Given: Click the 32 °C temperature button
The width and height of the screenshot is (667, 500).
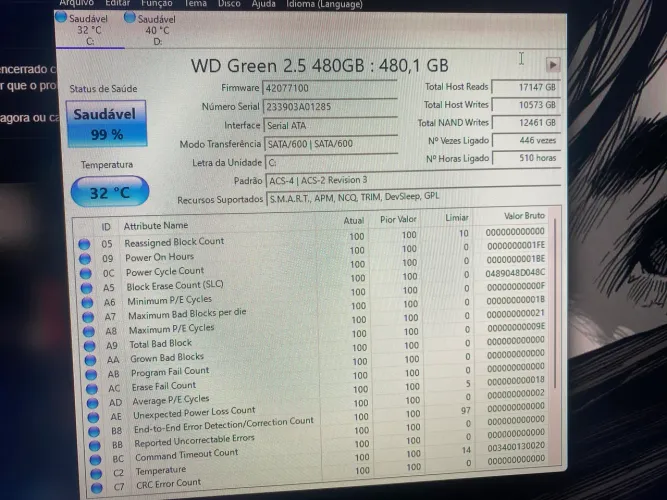Looking at the screenshot, I should (110, 192).
